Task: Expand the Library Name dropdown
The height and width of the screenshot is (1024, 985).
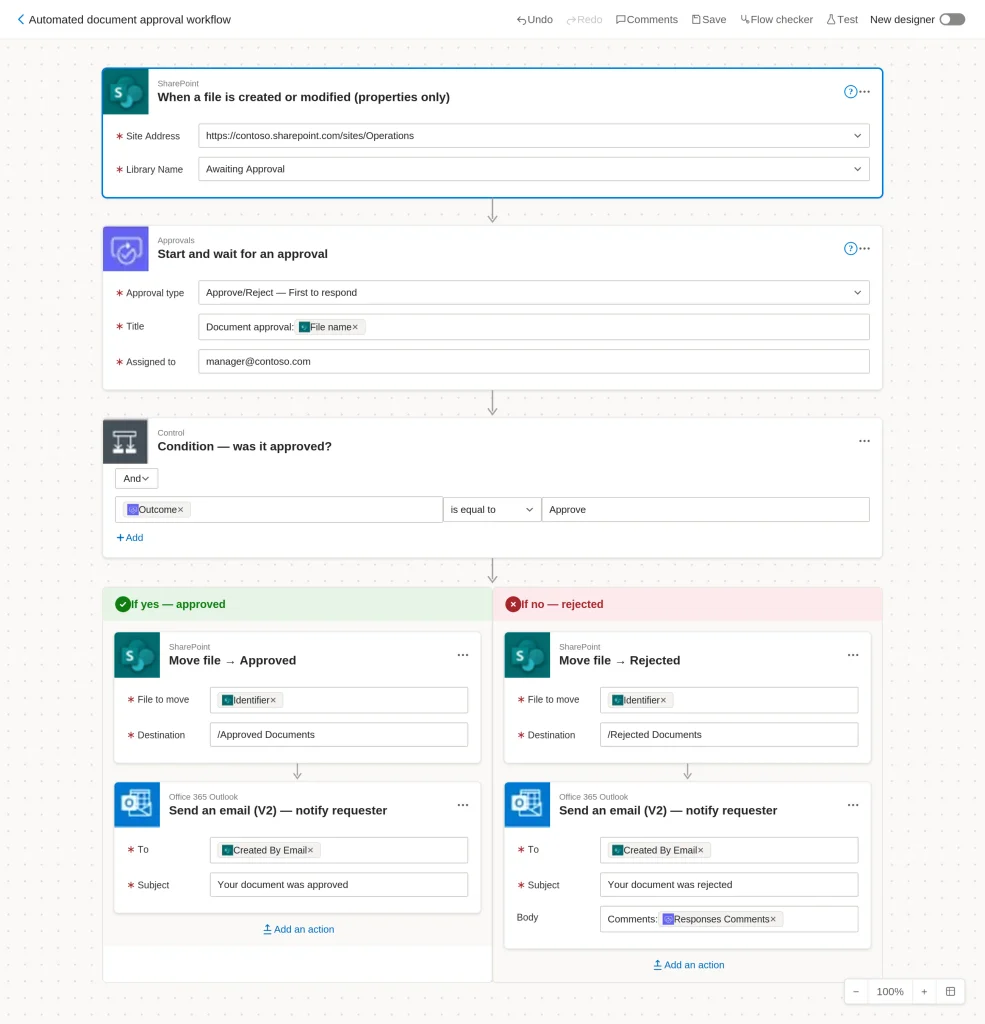Action: [857, 169]
